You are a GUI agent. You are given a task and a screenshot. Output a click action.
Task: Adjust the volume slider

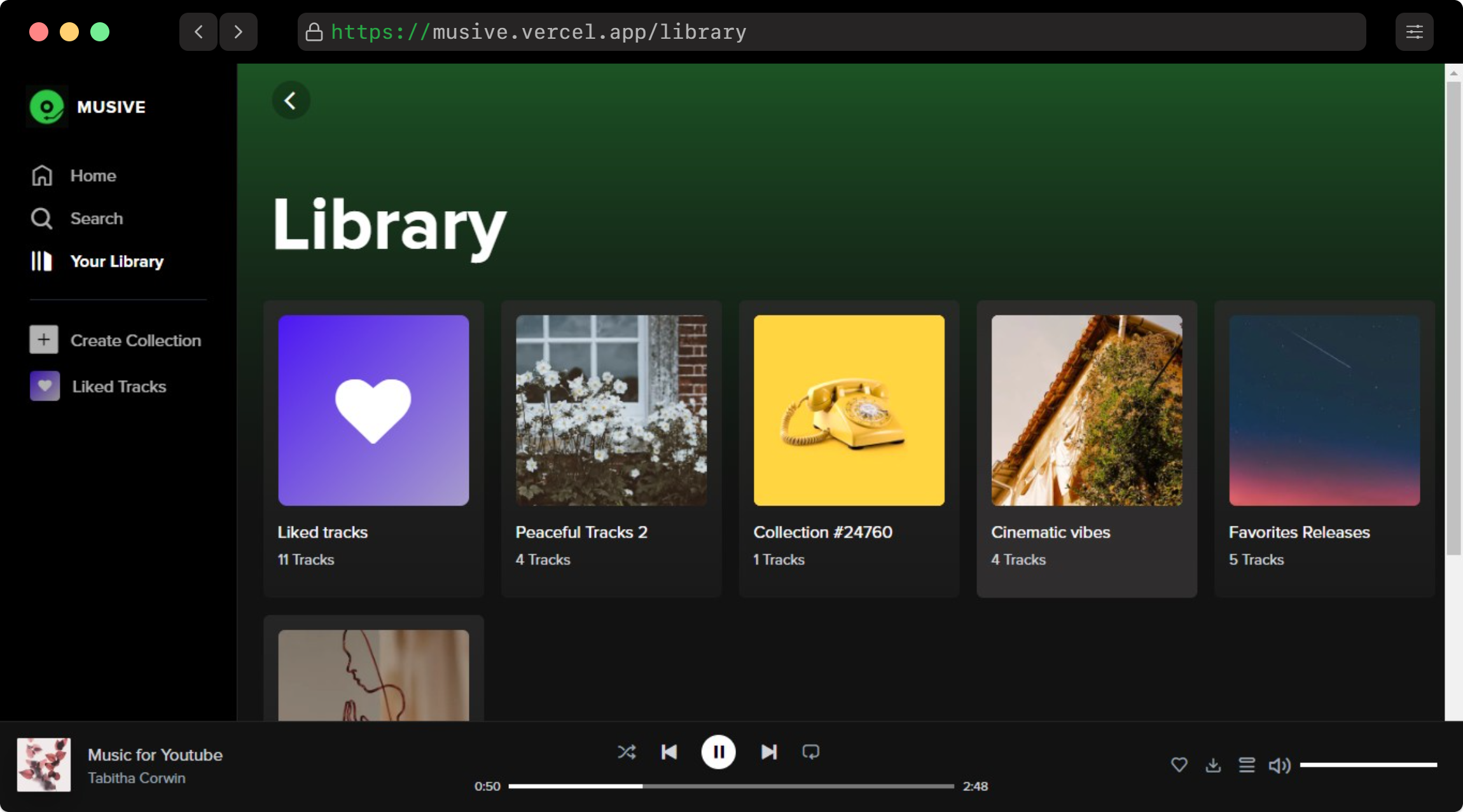[x=1368, y=765]
